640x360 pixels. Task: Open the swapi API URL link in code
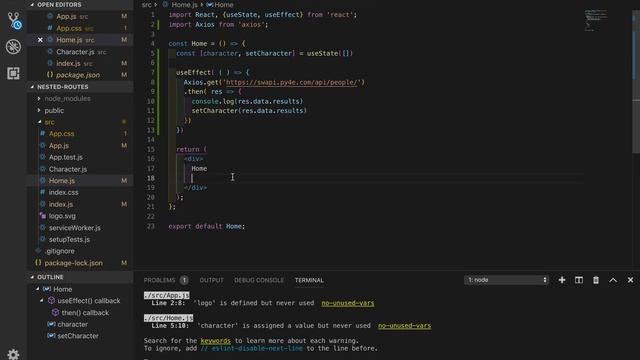291,82
